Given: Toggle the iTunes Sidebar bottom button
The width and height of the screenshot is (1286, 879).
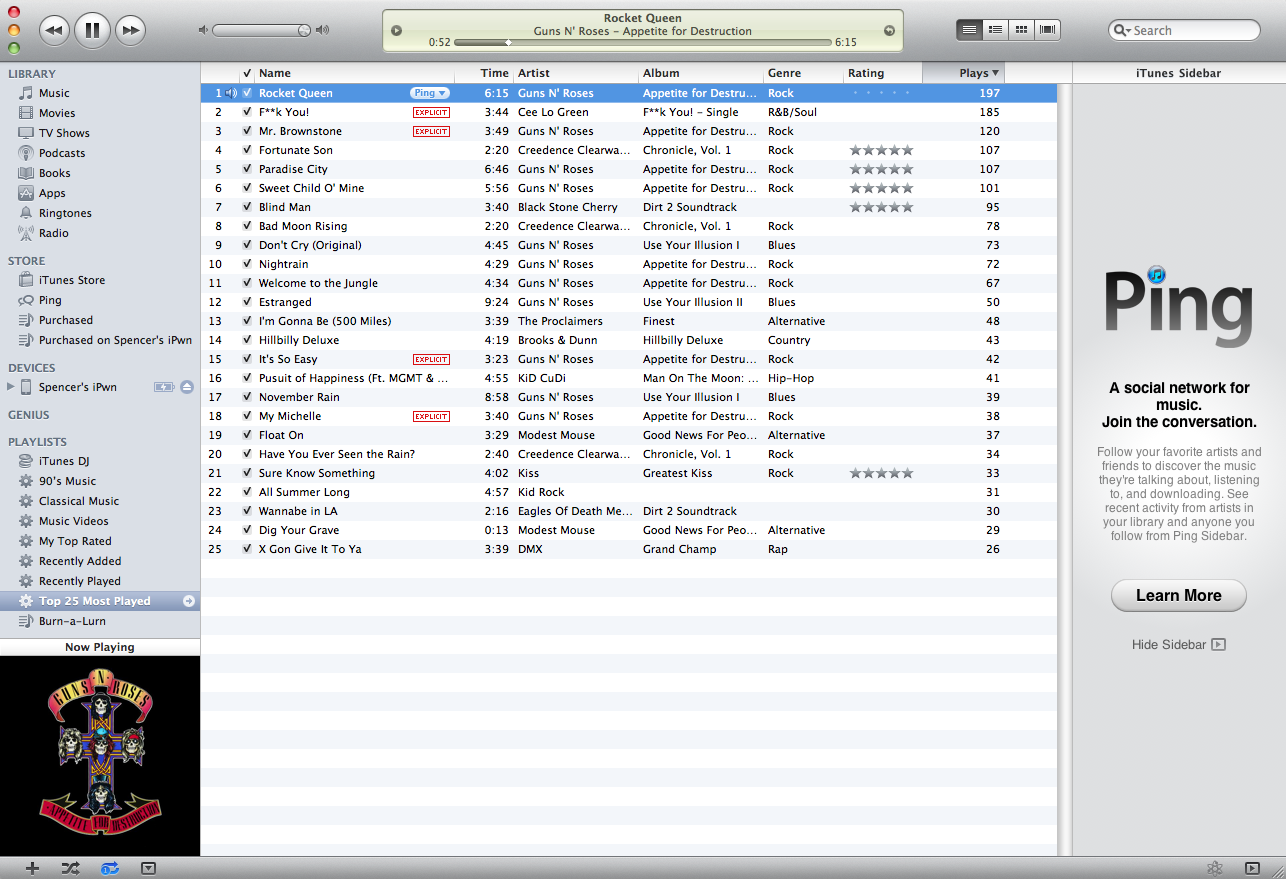Looking at the screenshot, I should (x=1252, y=868).
